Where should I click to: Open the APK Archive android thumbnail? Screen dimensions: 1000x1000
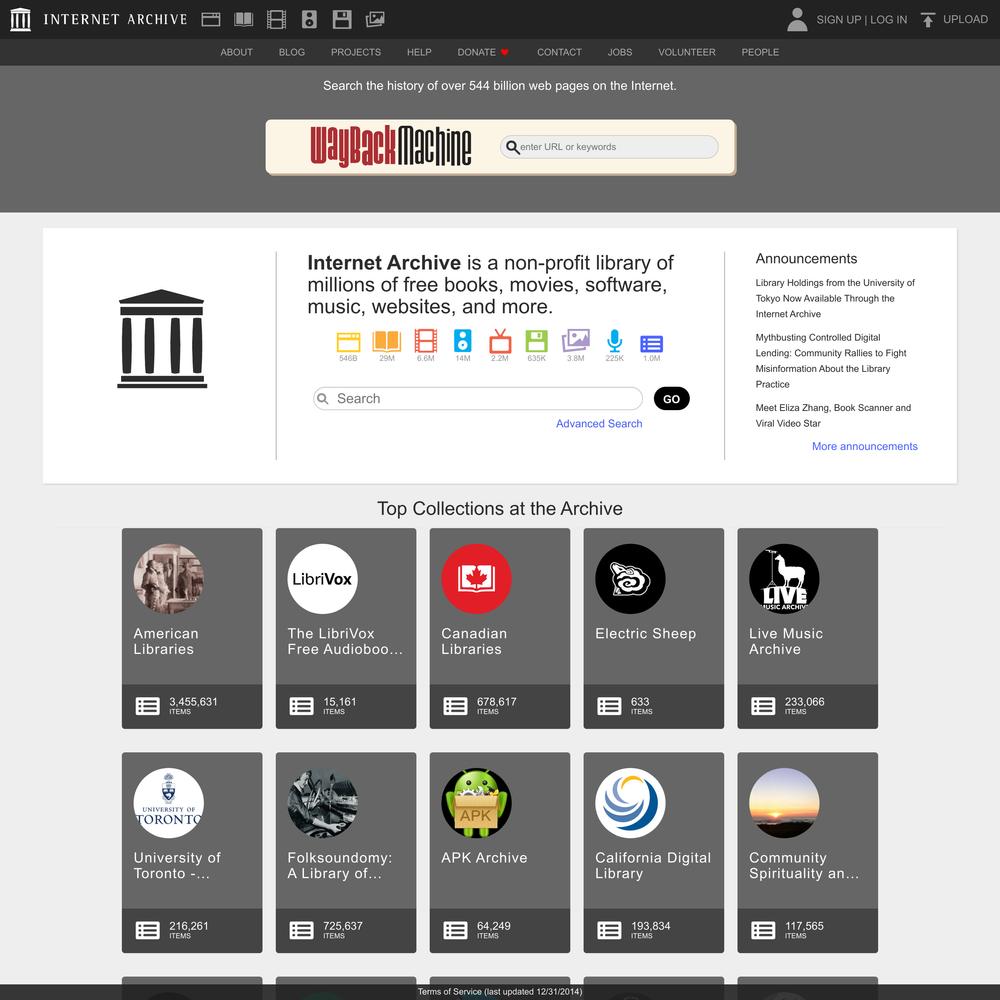[x=476, y=803]
